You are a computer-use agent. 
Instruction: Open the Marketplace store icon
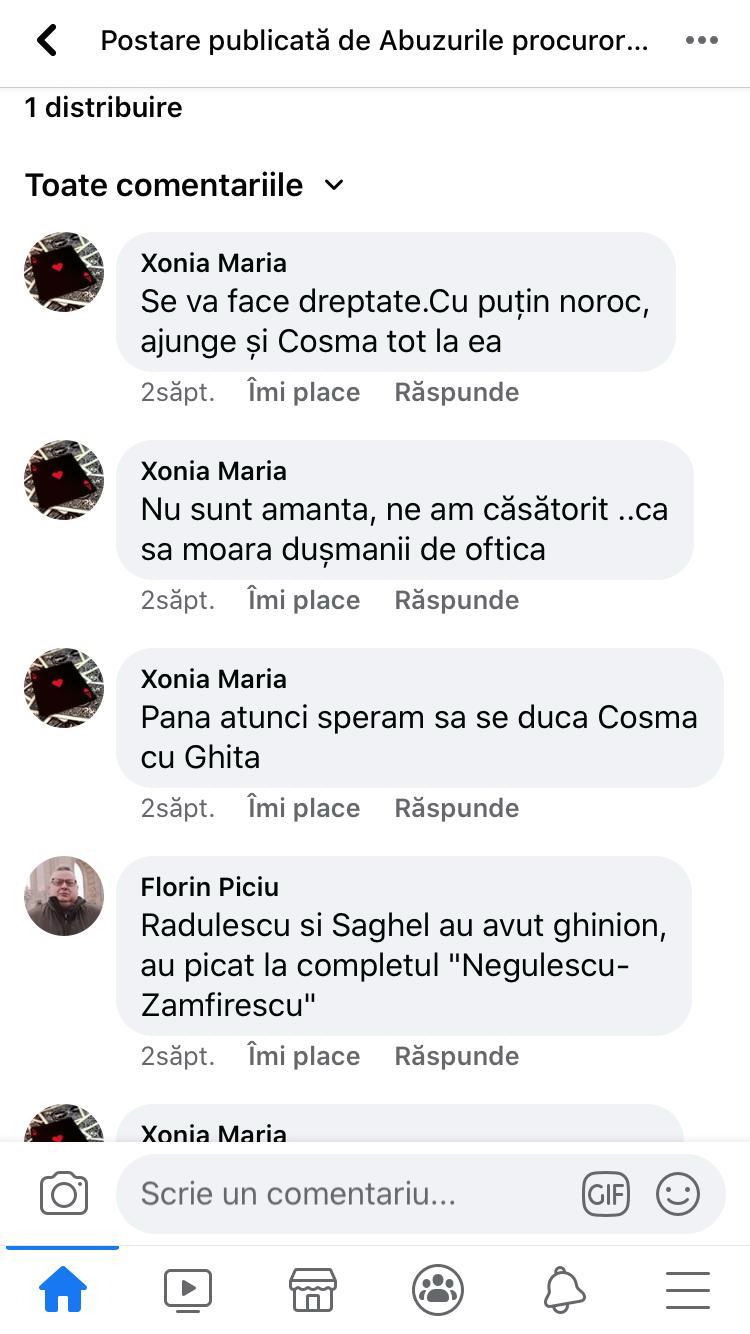pyautogui.click(x=313, y=1289)
